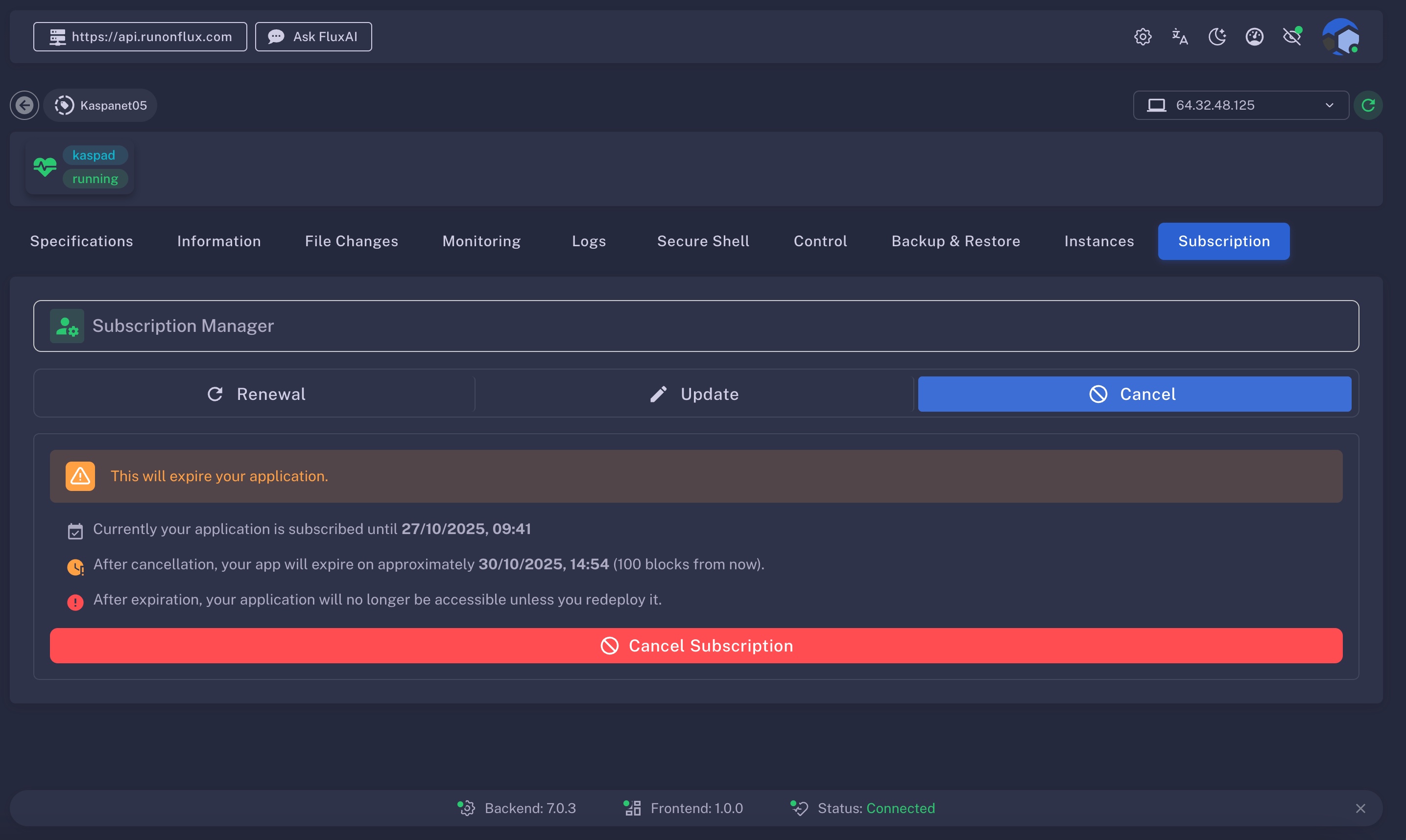
Task: Toggle dark mode moon icon
Action: click(x=1217, y=37)
